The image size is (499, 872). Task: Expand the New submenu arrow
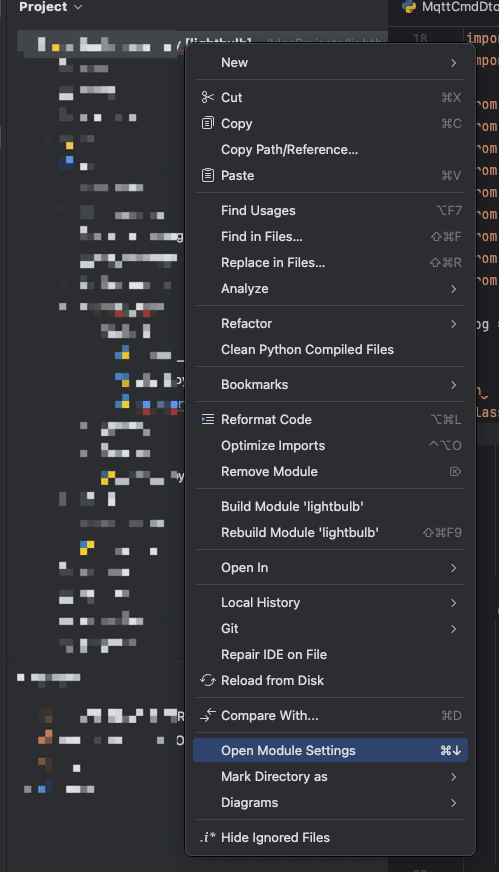point(453,63)
